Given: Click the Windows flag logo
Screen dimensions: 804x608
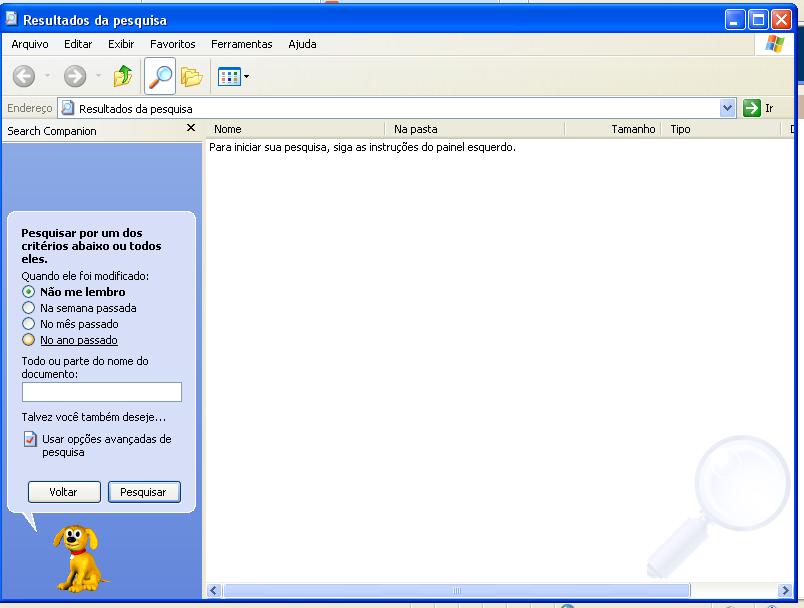Looking at the screenshot, I should click(x=775, y=44).
